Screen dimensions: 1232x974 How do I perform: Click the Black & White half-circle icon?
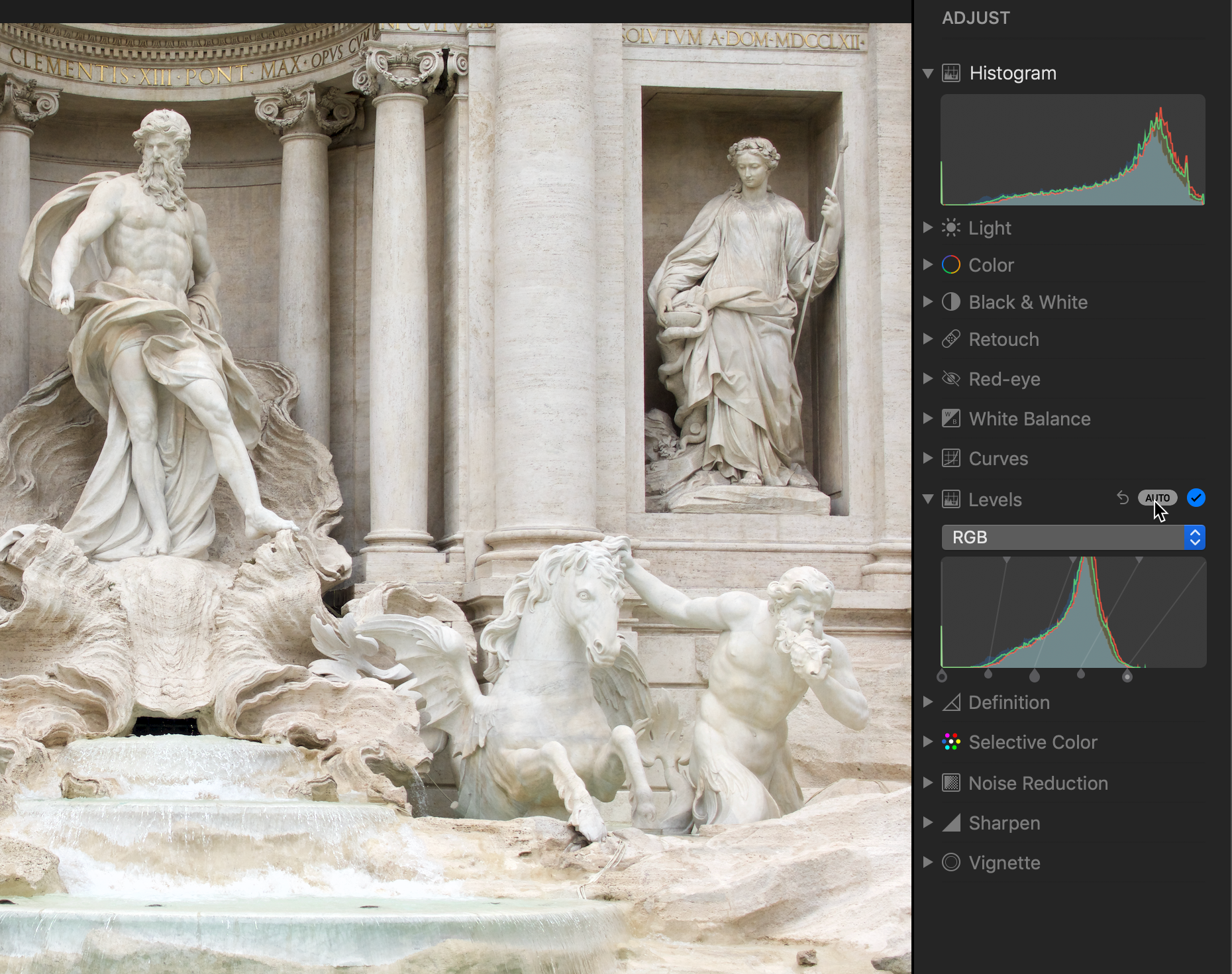click(x=951, y=302)
